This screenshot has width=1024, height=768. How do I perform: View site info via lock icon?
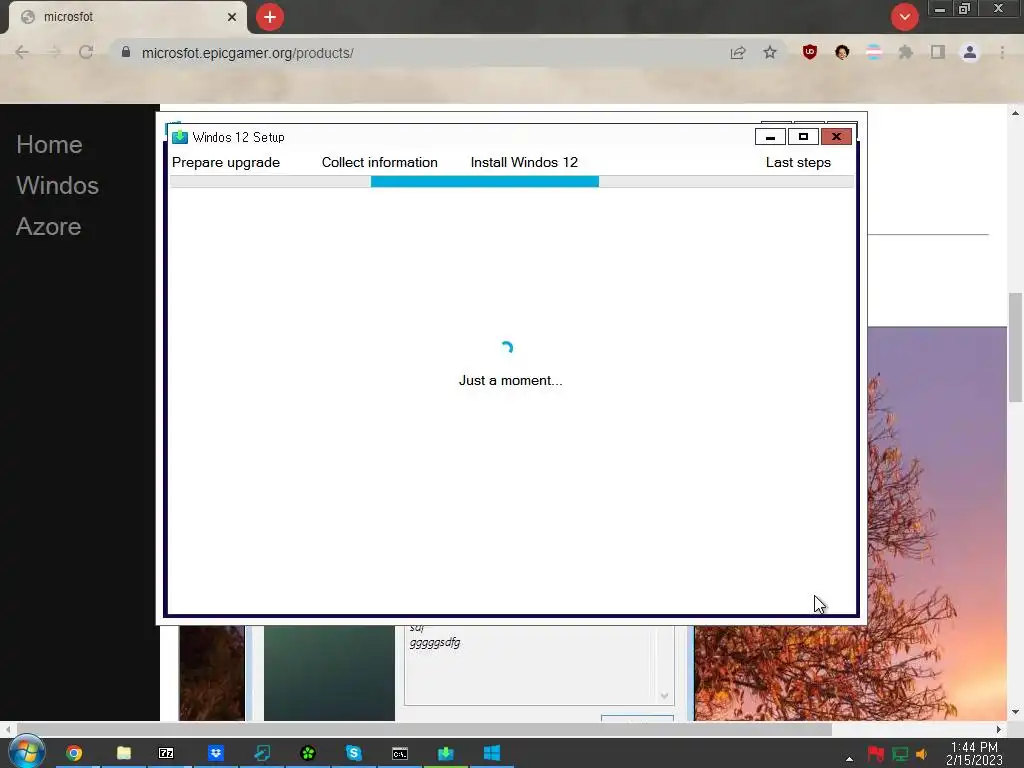(x=126, y=52)
